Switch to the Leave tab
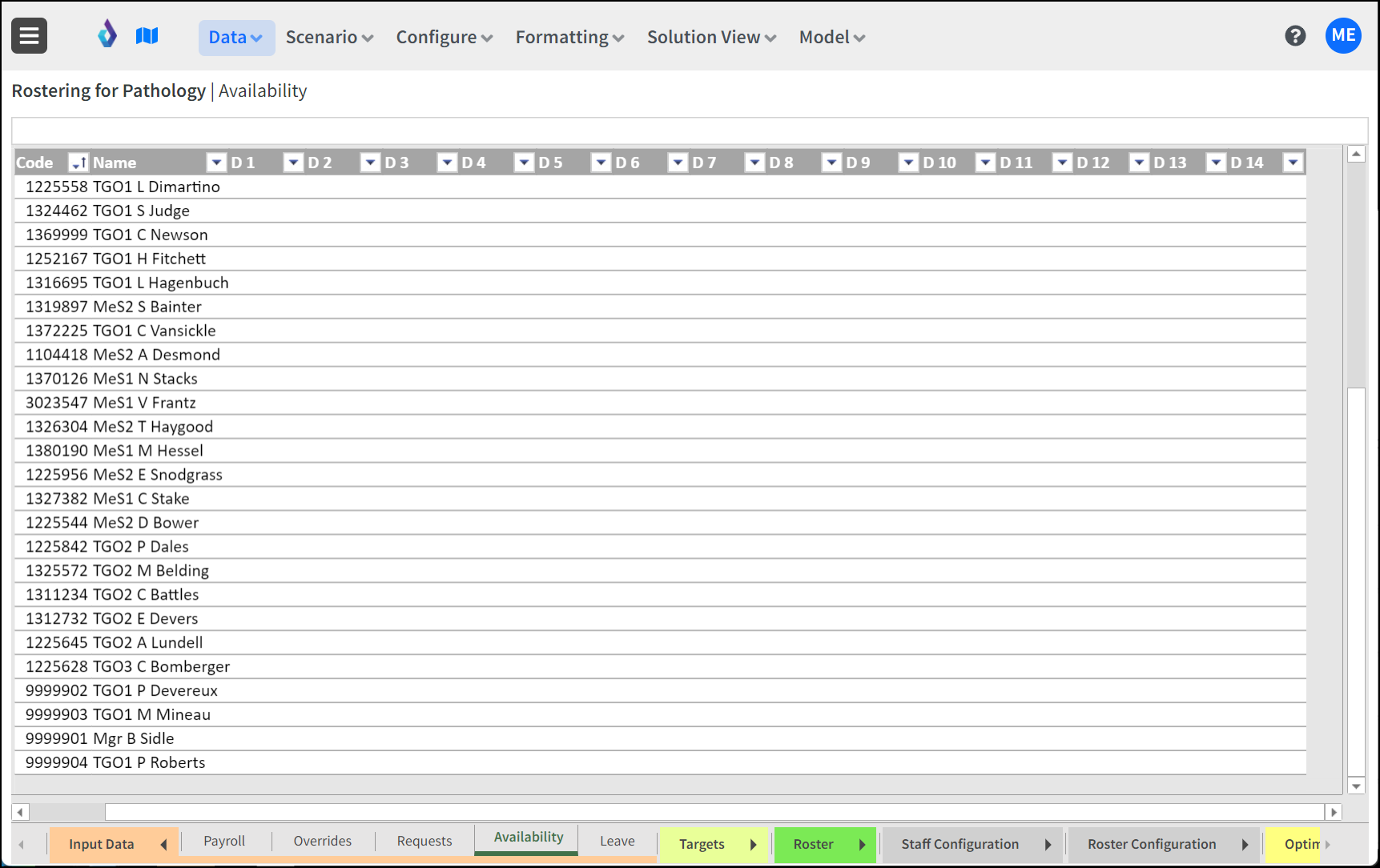The height and width of the screenshot is (868, 1380). coord(618,841)
